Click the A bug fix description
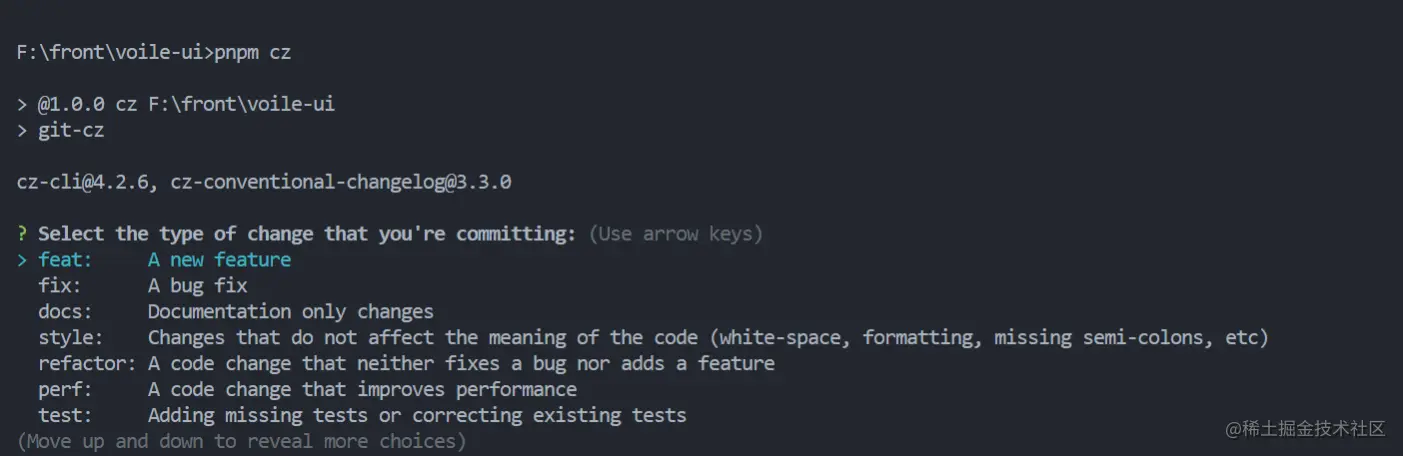1403x456 pixels. pos(197,286)
